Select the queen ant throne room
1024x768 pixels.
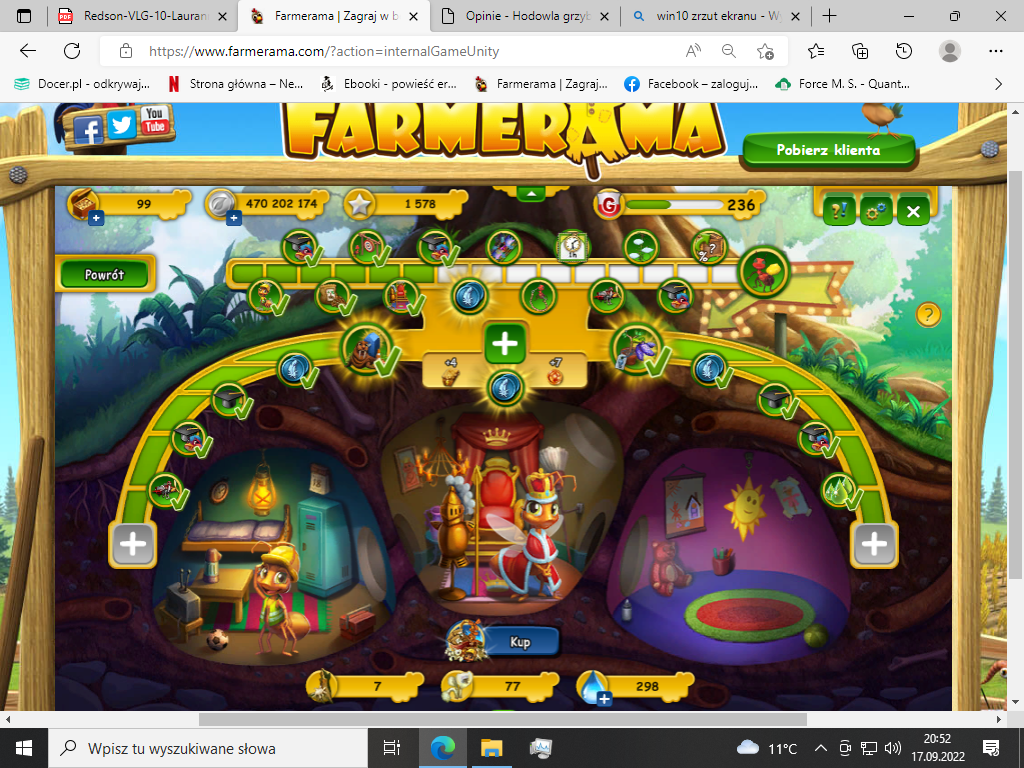click(502, 509)
